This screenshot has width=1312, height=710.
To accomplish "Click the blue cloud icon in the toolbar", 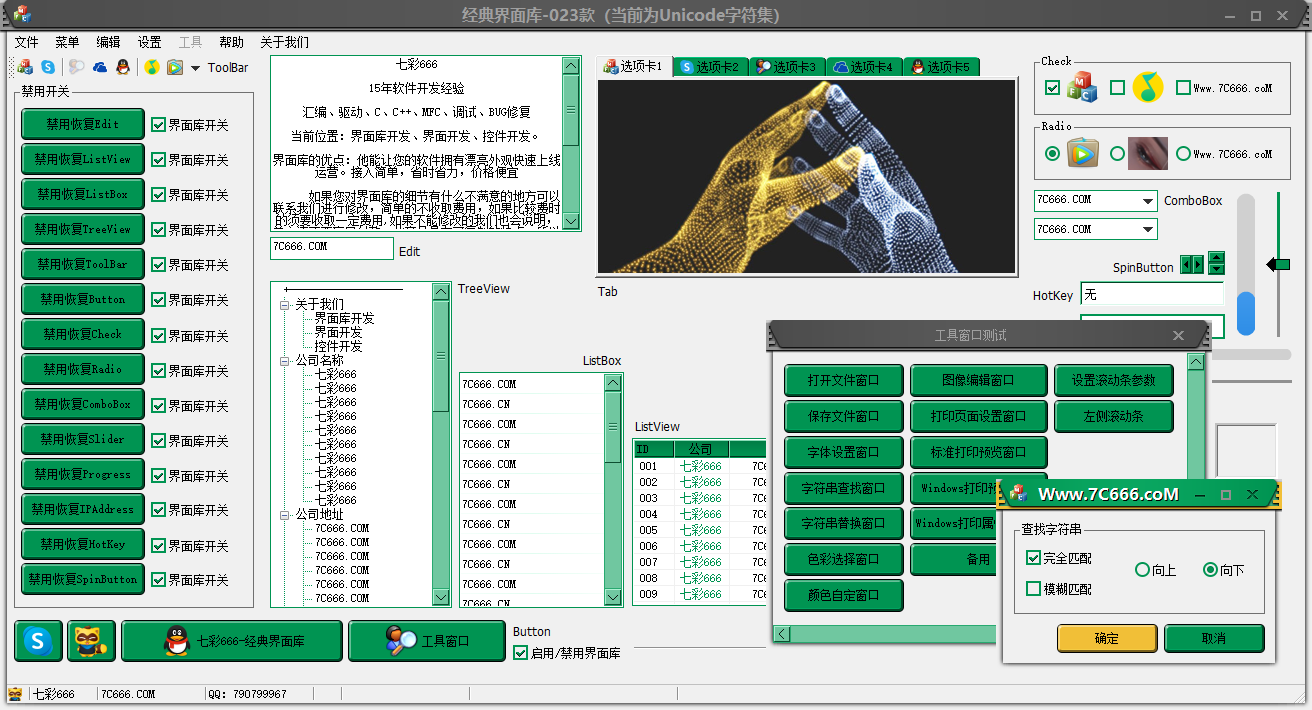I will [100, 68].
